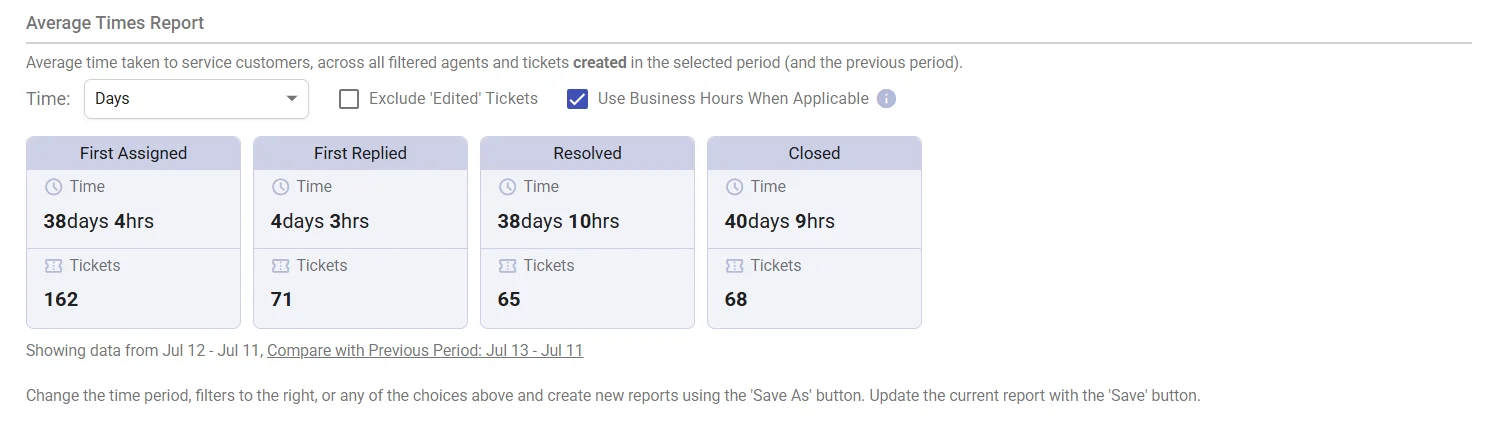Open the Time unit dropdown showing Days
The height and width of the screenshot is (428, 1487).
coord(196,99)
